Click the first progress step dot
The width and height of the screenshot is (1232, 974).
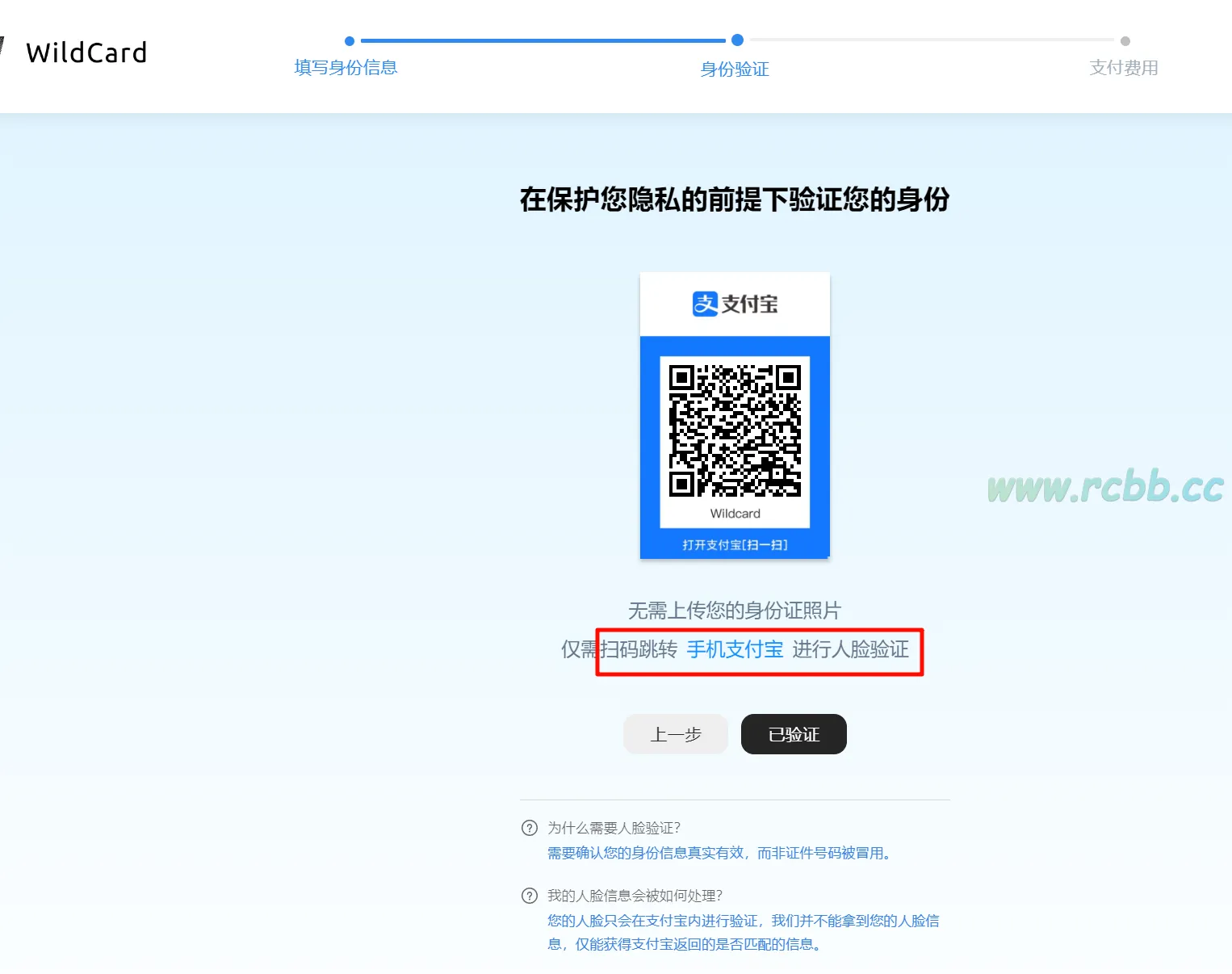pyautogui.click(x=350, y=40)
